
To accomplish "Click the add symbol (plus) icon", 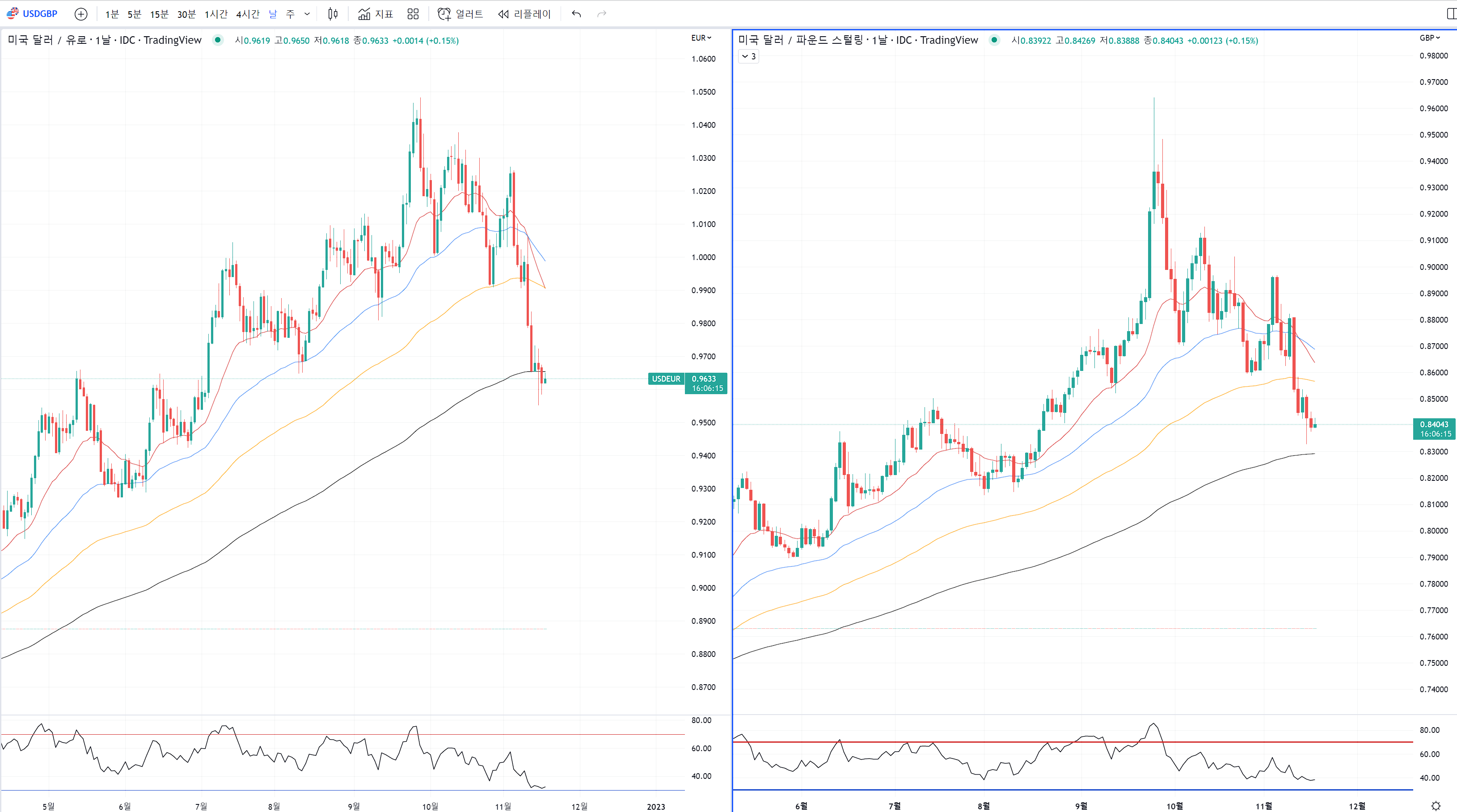I will 81,14.
